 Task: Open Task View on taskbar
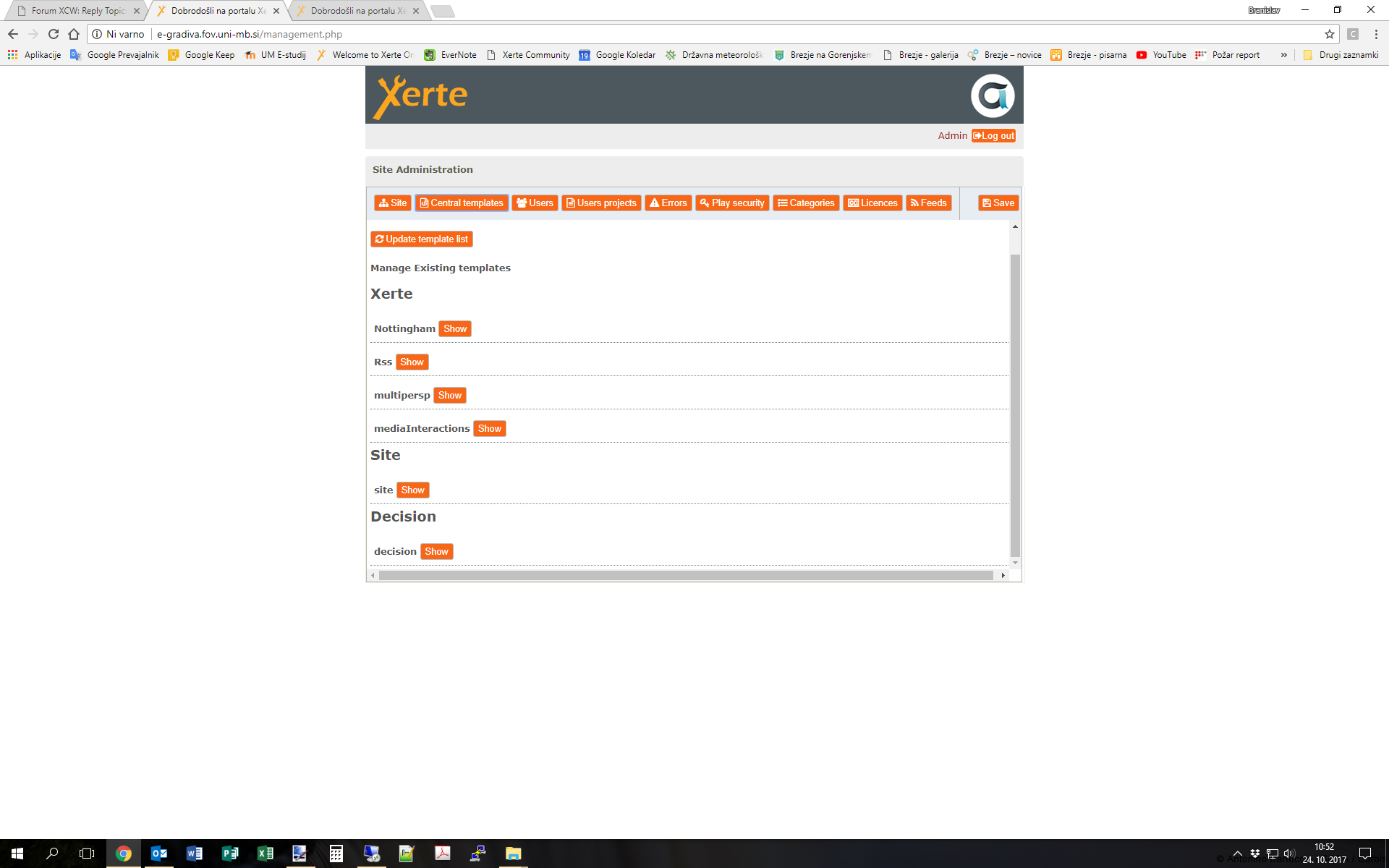87,854
